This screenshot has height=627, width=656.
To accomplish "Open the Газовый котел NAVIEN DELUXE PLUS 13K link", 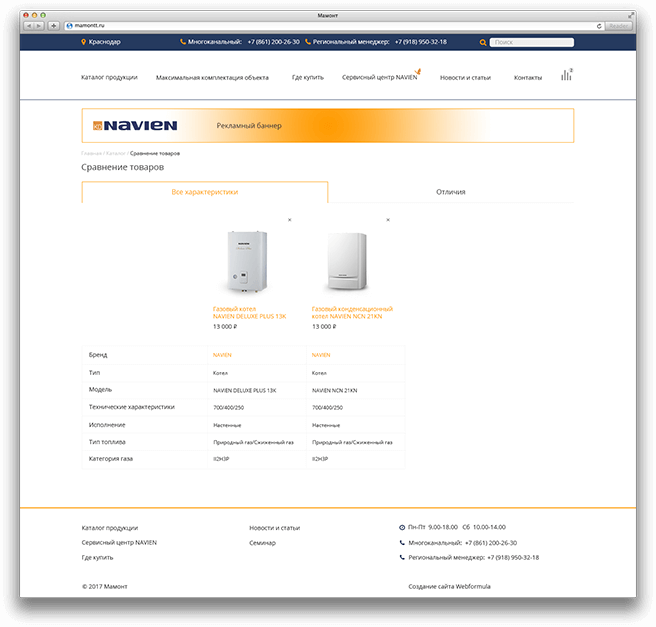I will pos(249,312).
